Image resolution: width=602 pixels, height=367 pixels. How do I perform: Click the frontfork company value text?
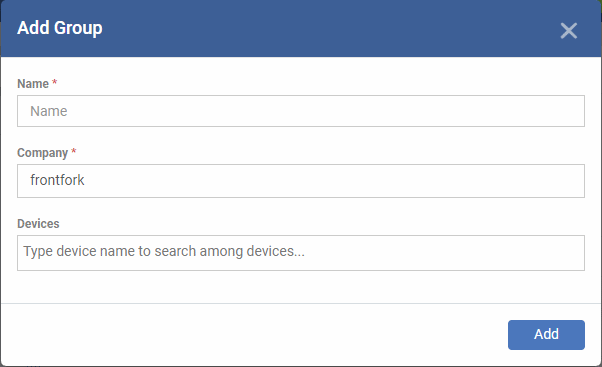[57, 180]
